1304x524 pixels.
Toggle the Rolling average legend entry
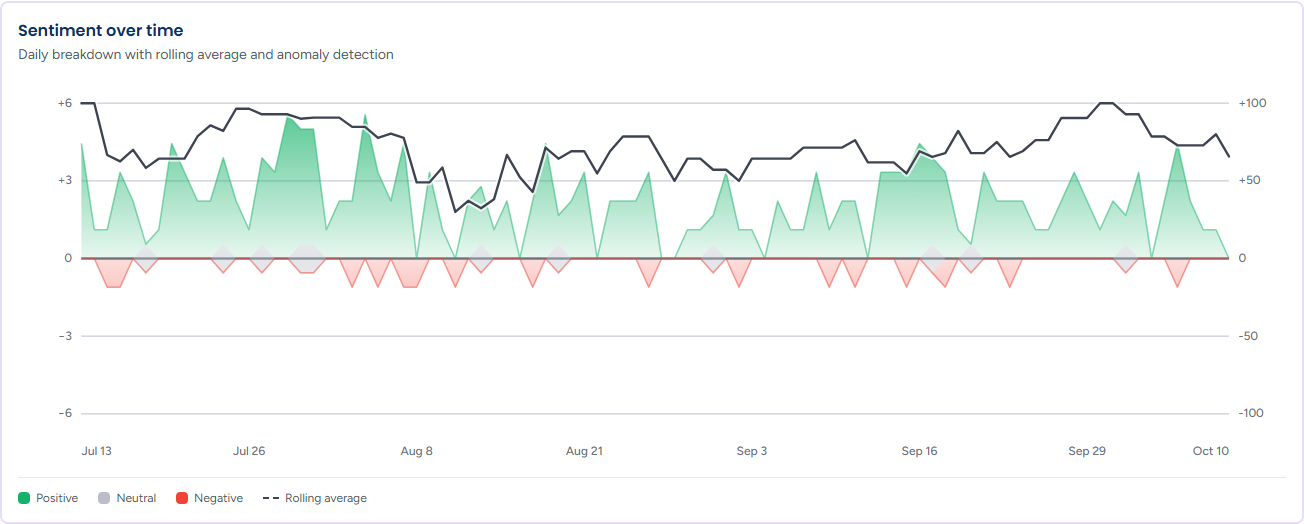[314, 498]
